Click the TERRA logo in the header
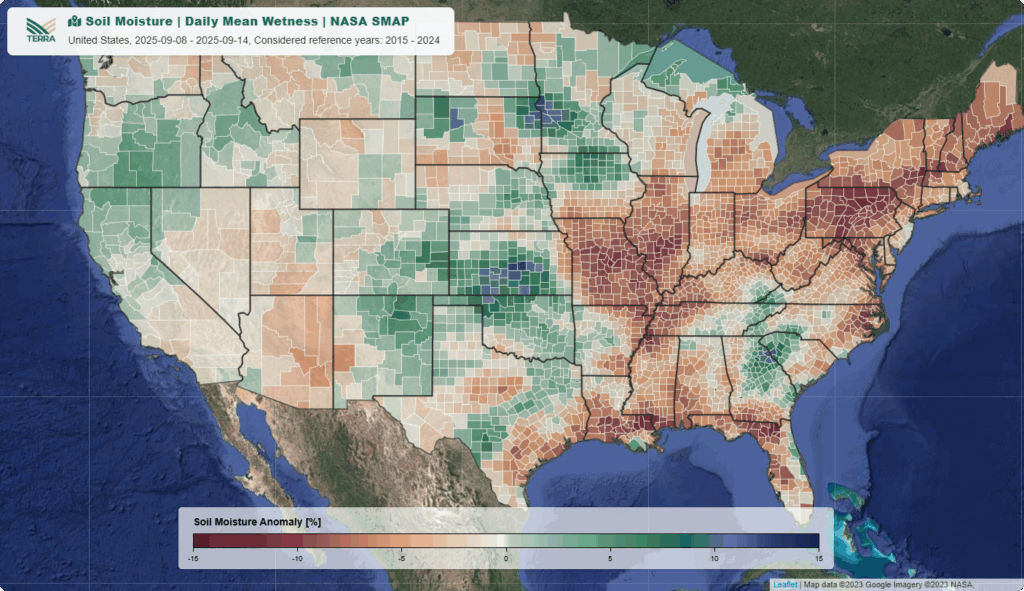Viewport: 1024px width, 591px height. 41,30
